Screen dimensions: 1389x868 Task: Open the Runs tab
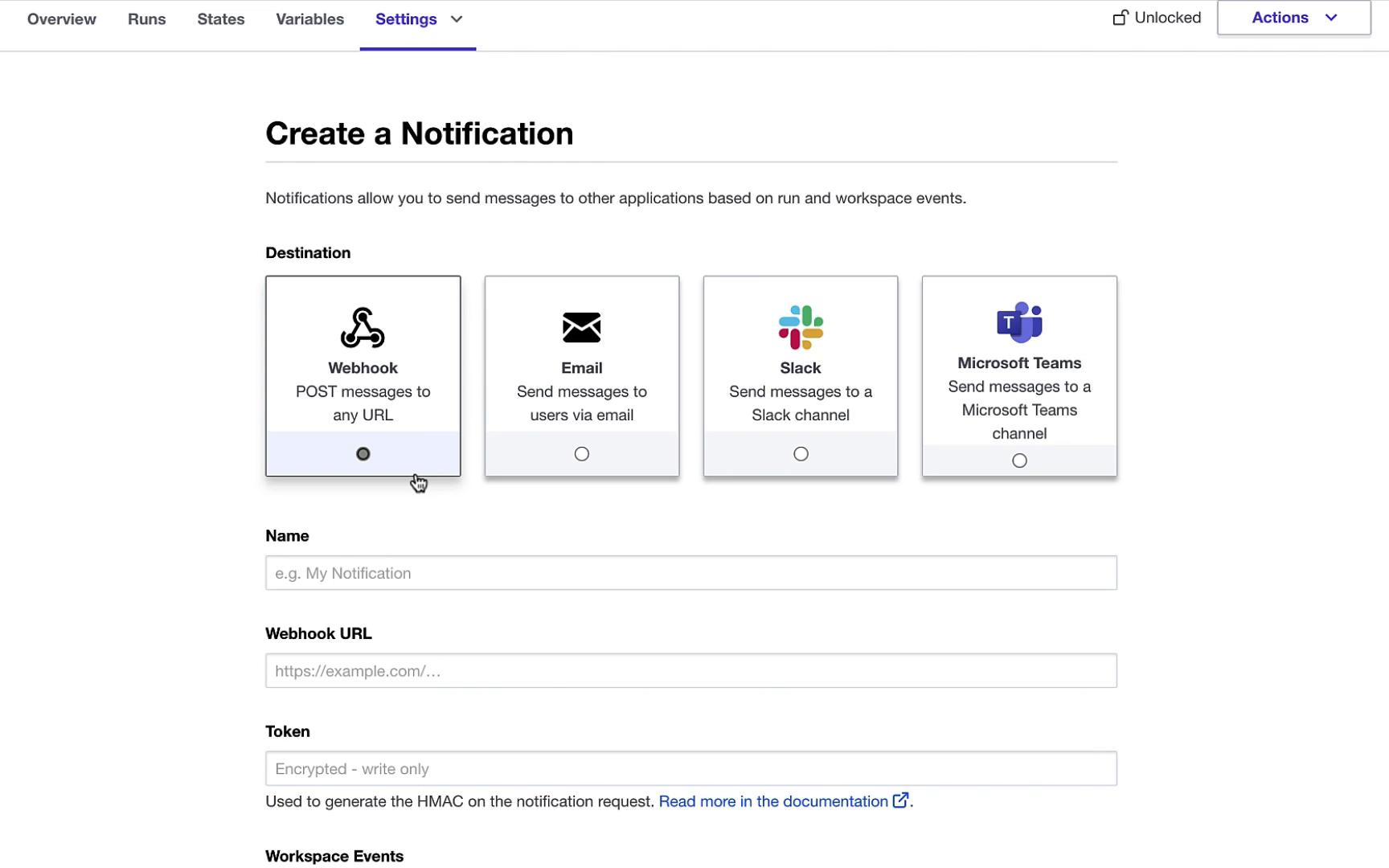[146, 19]
